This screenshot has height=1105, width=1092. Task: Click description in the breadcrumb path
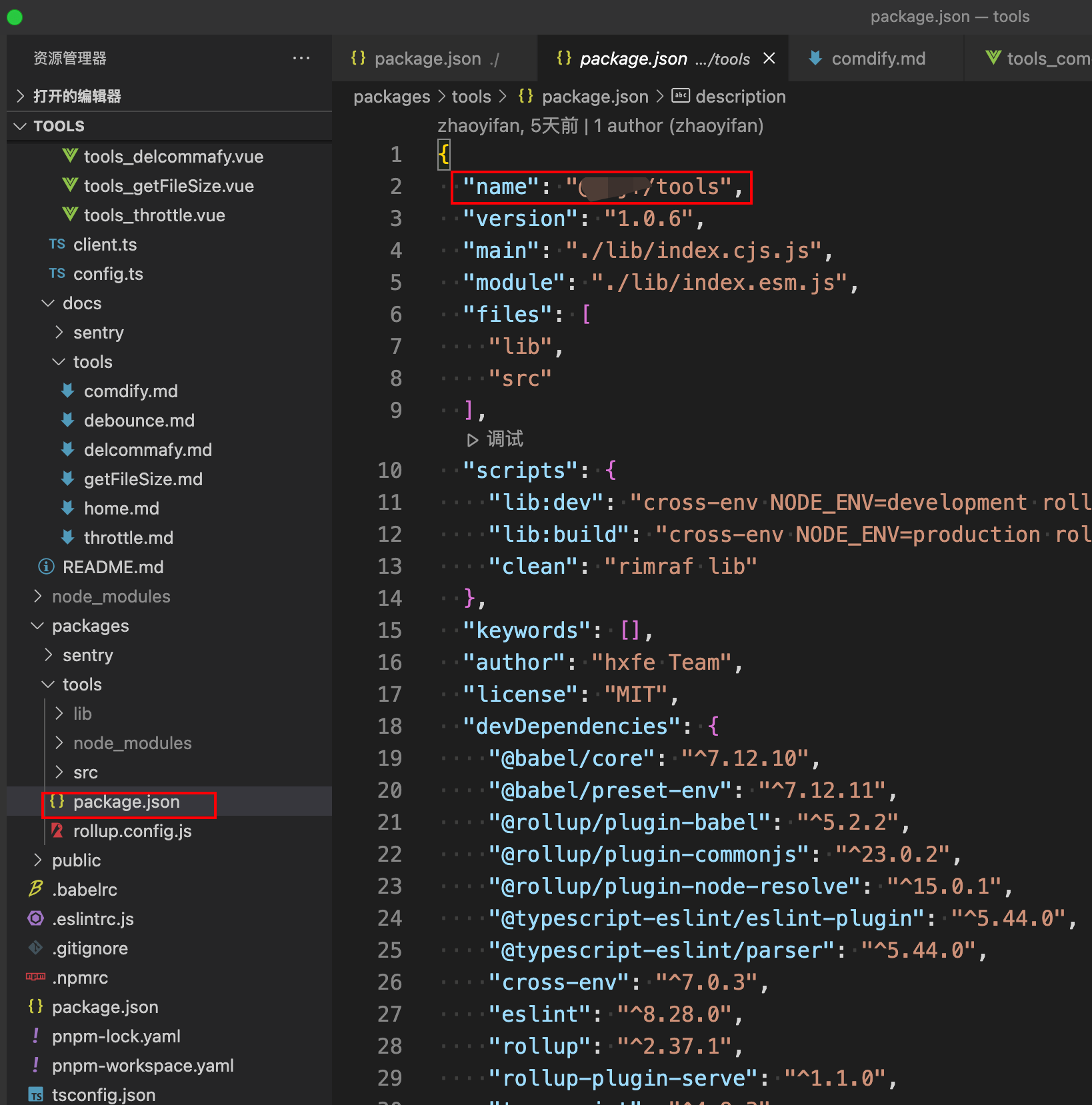[x=740, y=97]
